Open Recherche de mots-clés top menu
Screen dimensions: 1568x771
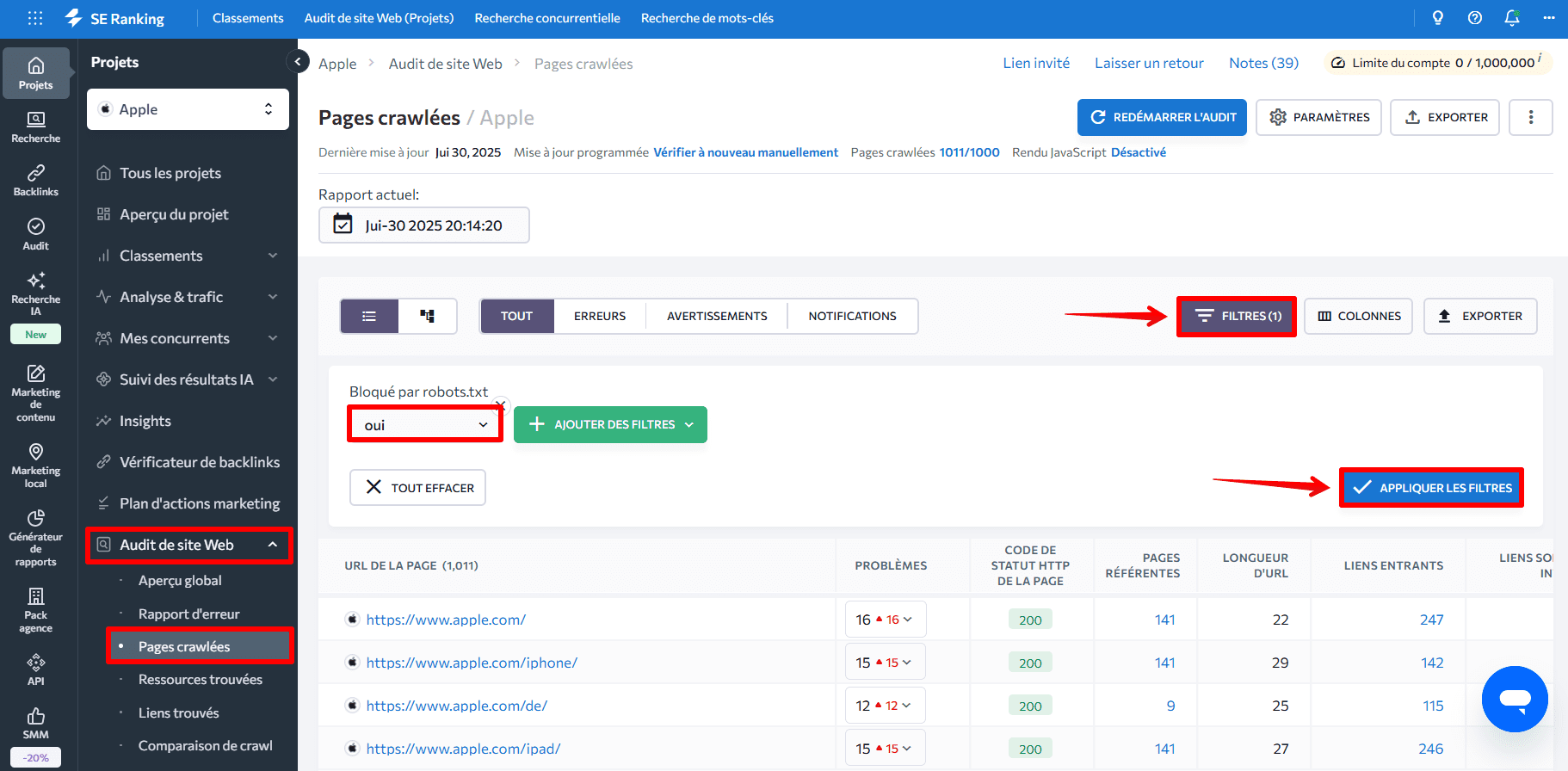tap(707, 18)
